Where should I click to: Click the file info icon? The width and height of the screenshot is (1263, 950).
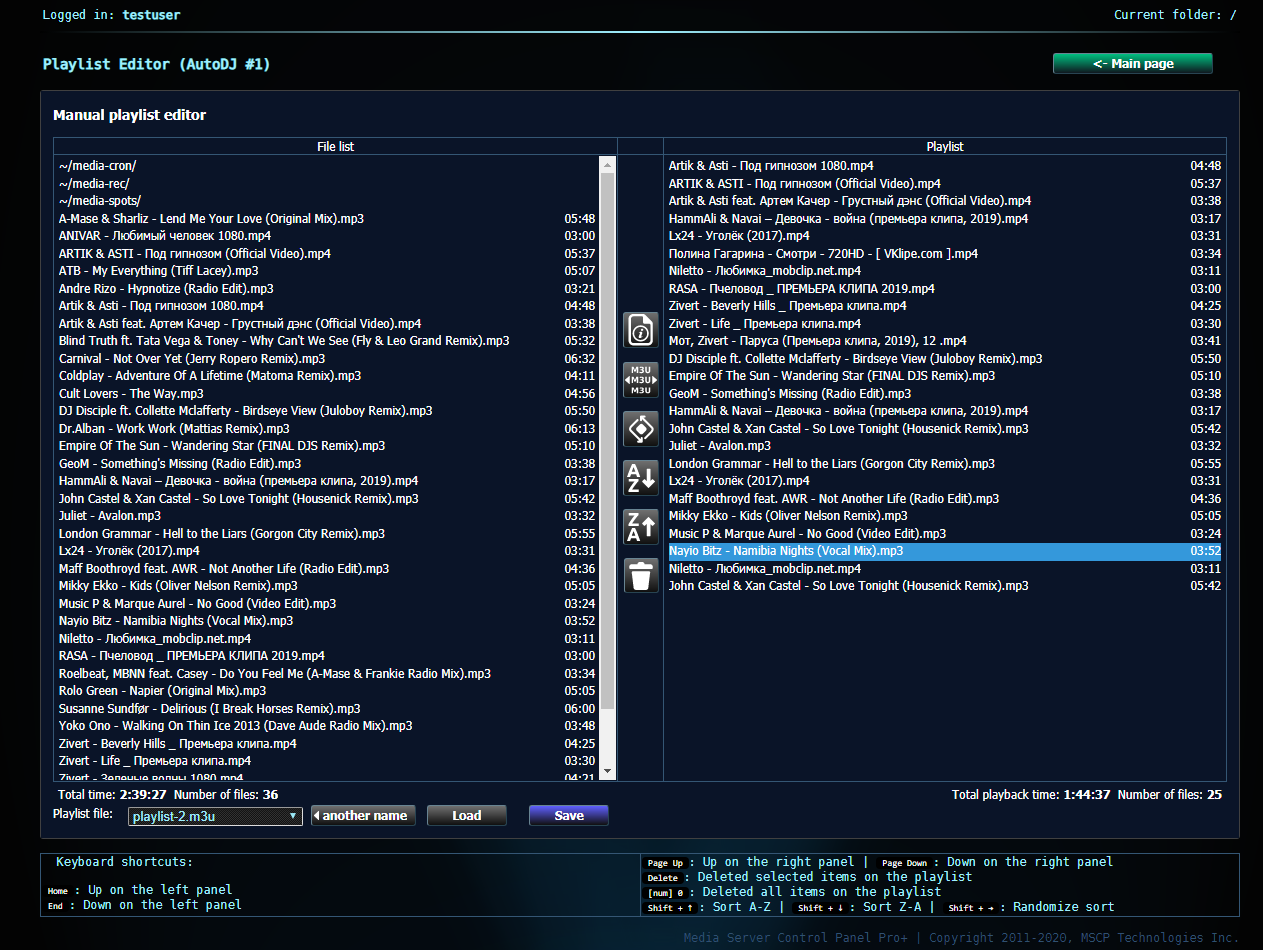[x=640, y=329]
